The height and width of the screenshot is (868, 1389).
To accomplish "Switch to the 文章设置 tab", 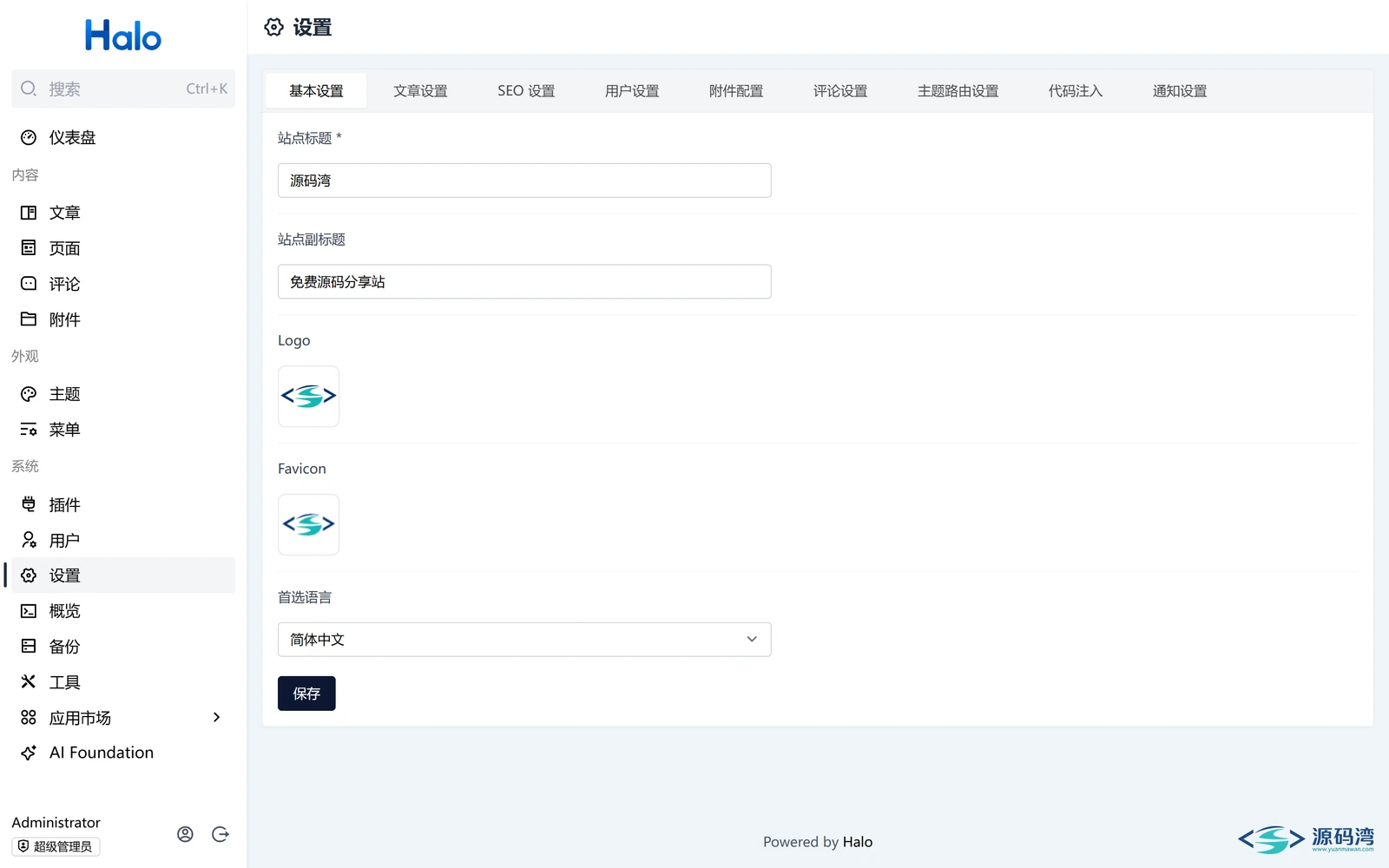I will [420, 91].
